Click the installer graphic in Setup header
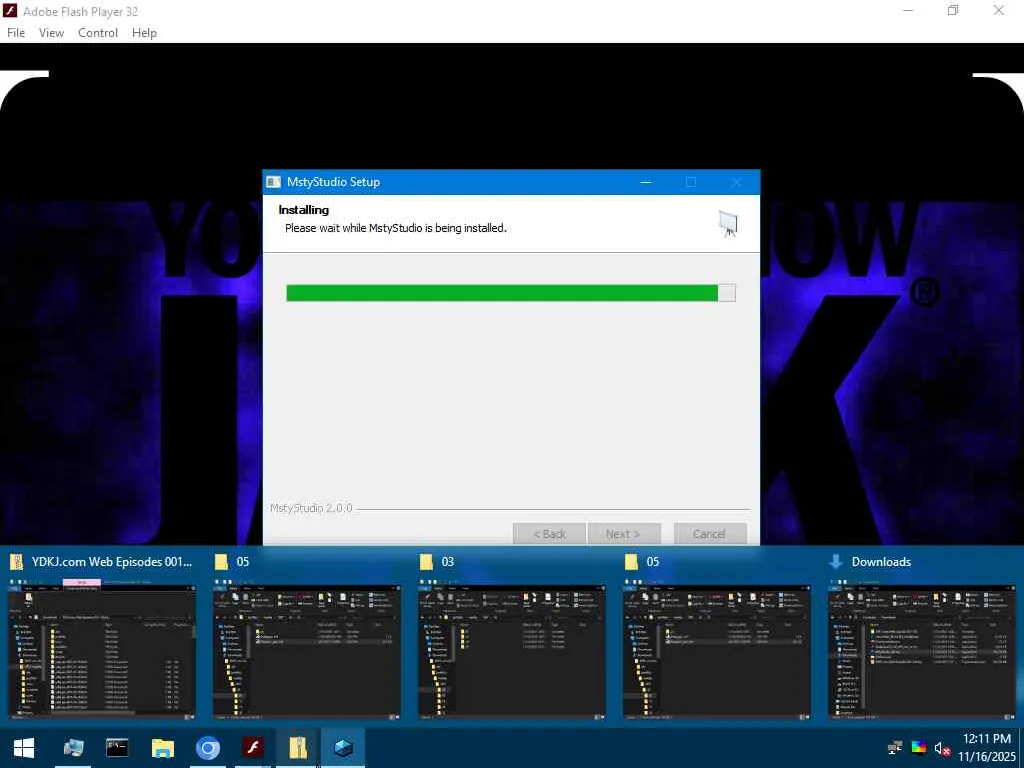This screenshot has width=1024, height=768. click(x=728, y=223)
